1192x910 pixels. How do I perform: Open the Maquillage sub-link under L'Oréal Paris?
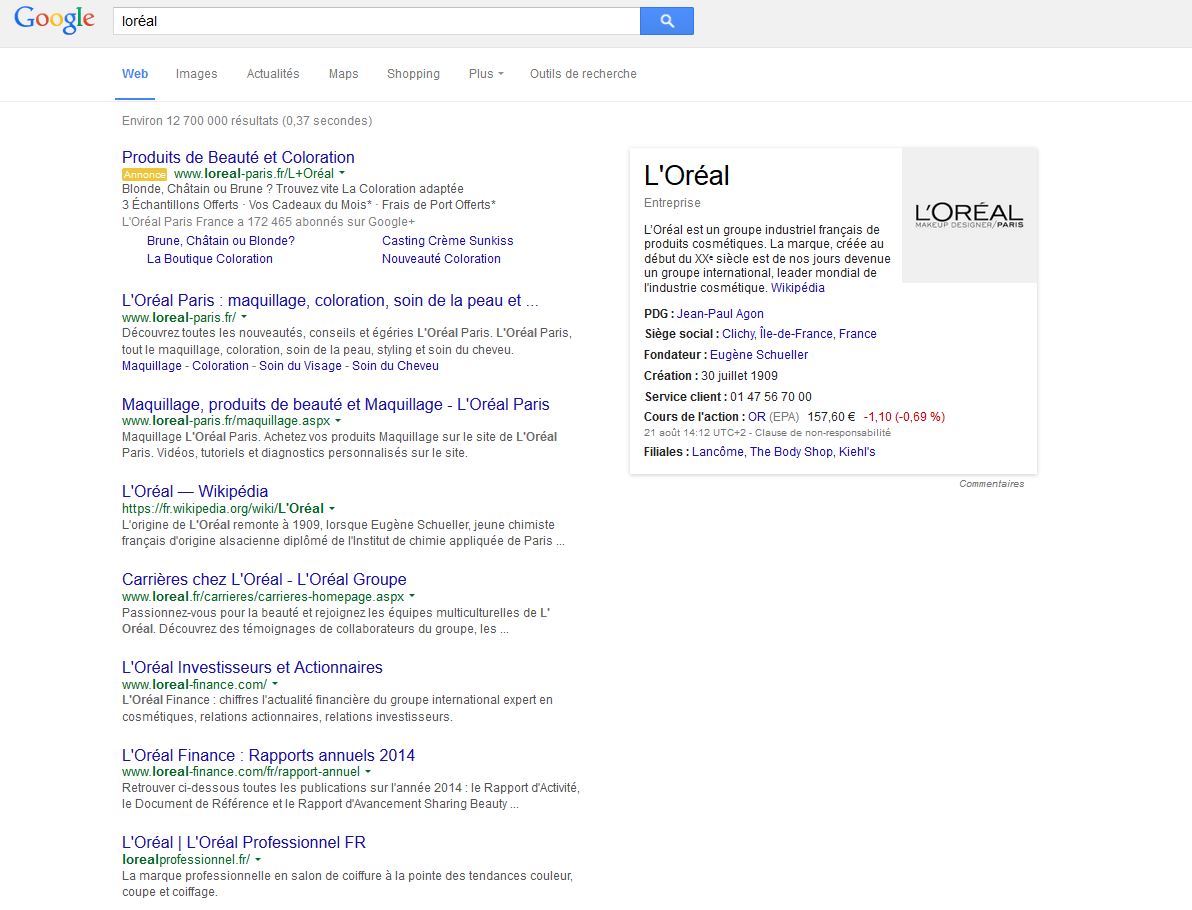tap(151, 366)
